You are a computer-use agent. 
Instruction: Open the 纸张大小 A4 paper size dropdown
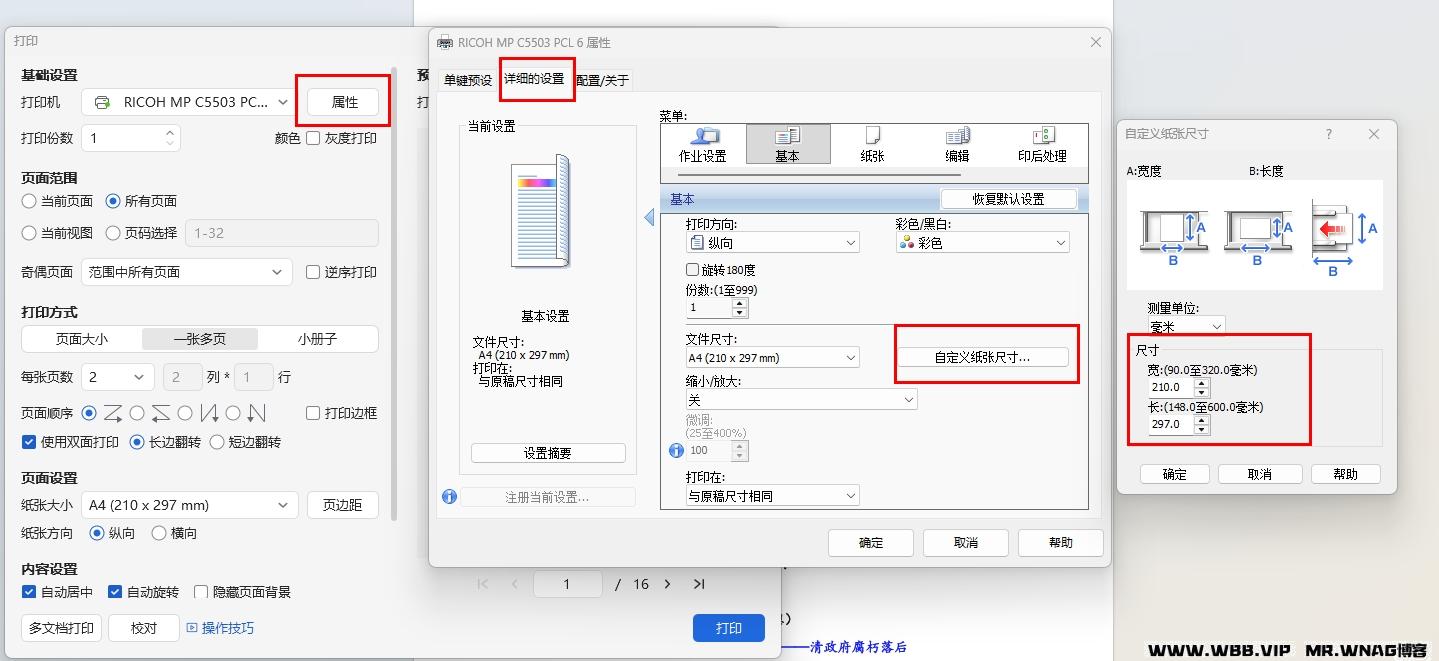(189, 504)
